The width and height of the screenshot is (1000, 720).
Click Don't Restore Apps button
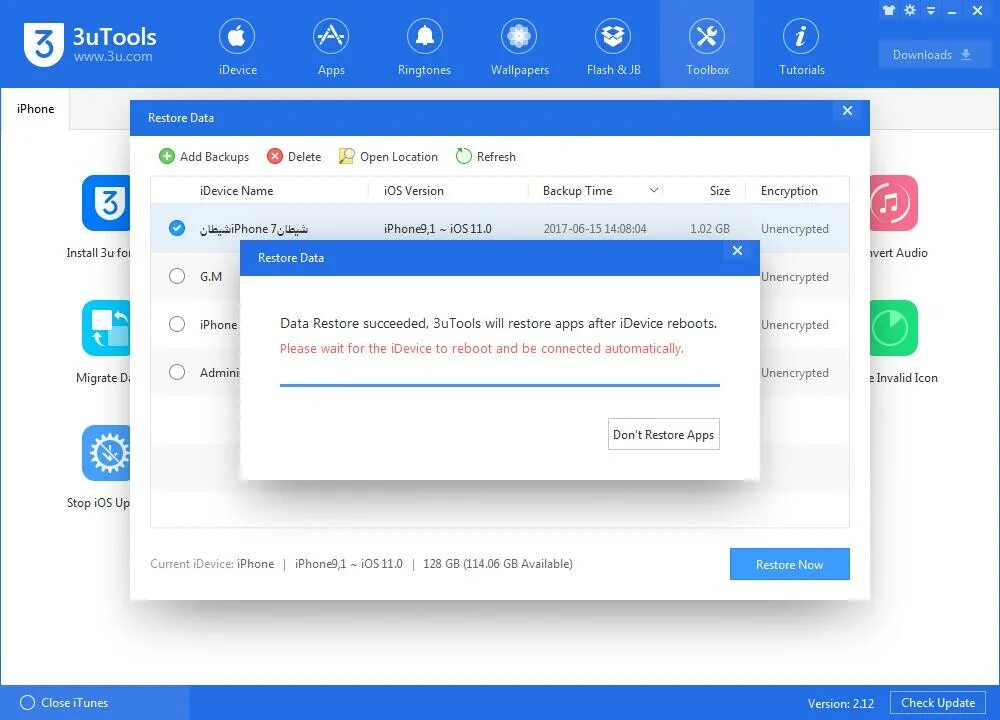pyautogui.click(x=664, y=434)
